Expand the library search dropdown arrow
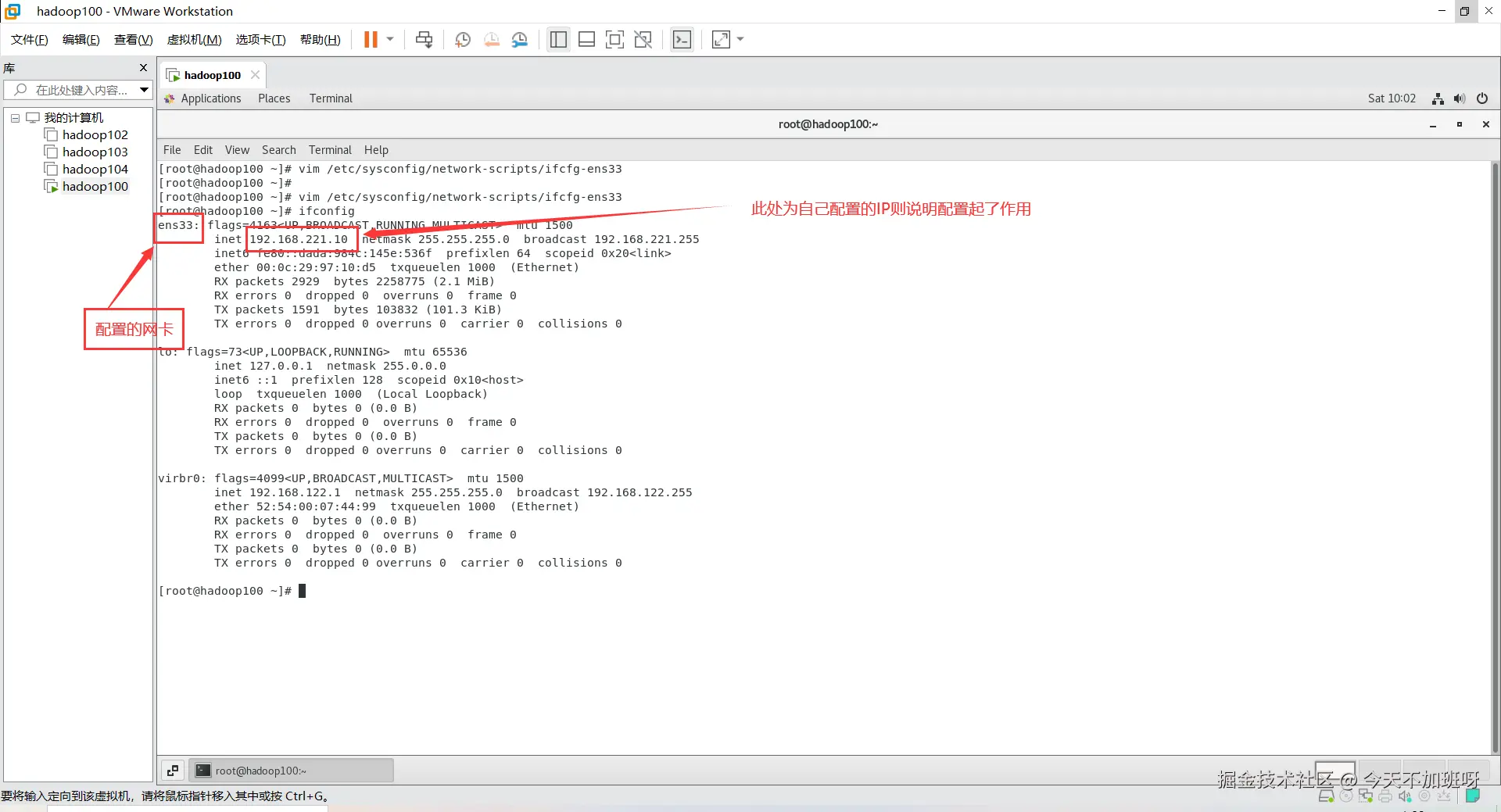1501x812 pixels. 145,90
